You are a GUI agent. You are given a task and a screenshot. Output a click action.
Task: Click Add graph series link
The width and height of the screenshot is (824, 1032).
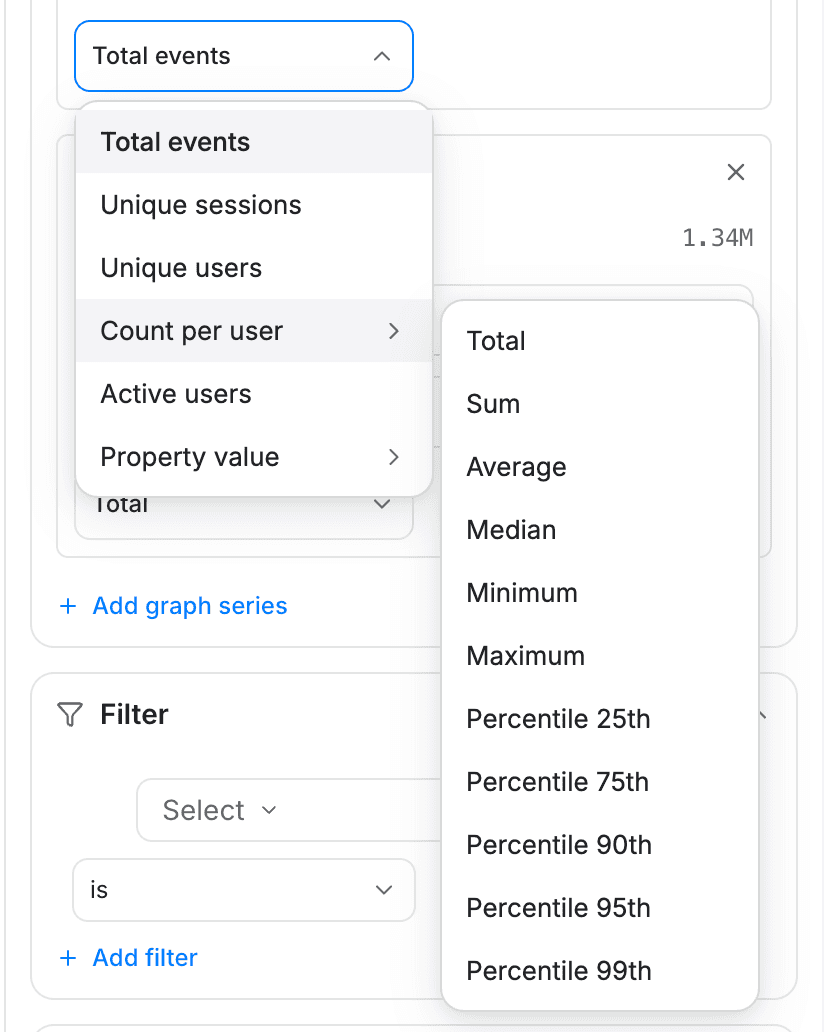(190, 606)
